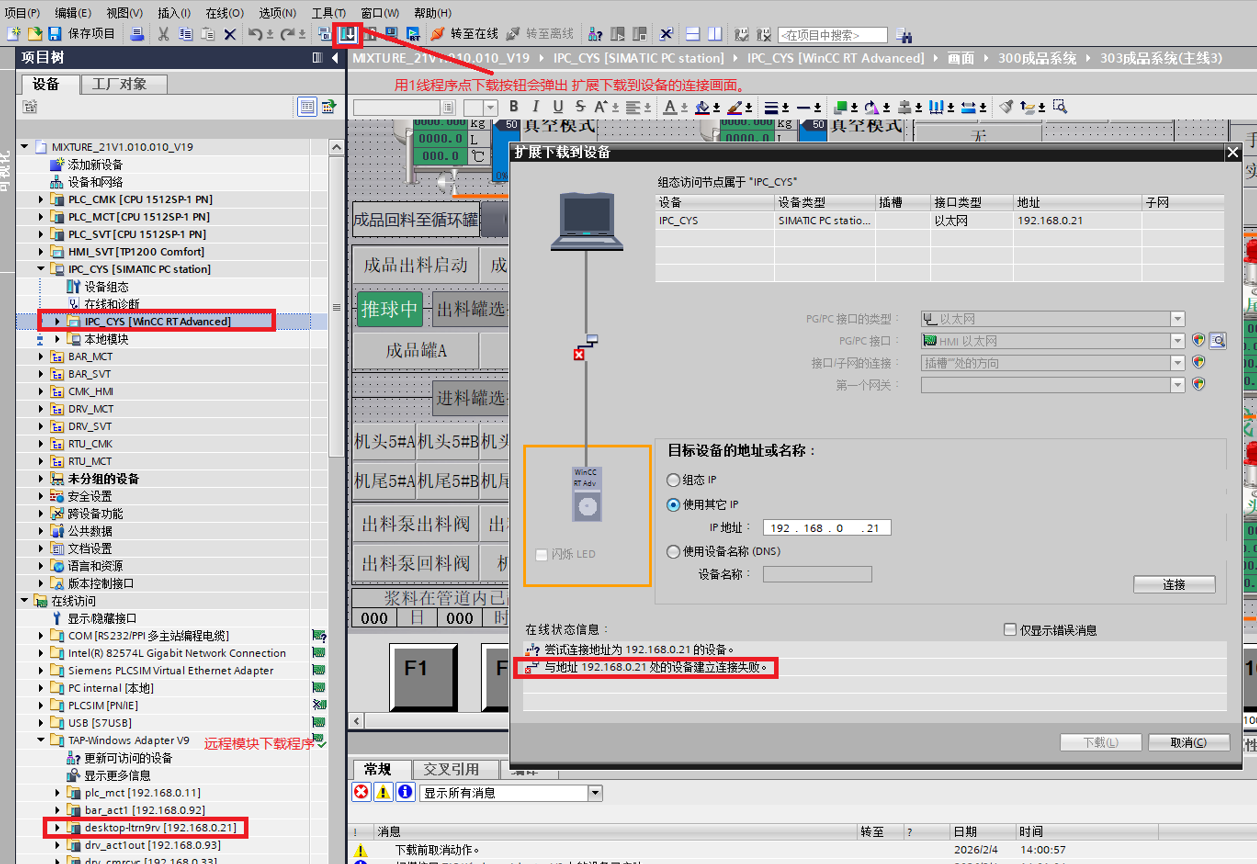Toggle italic text formatting
1257x864 pixels.
click(536, 107)
